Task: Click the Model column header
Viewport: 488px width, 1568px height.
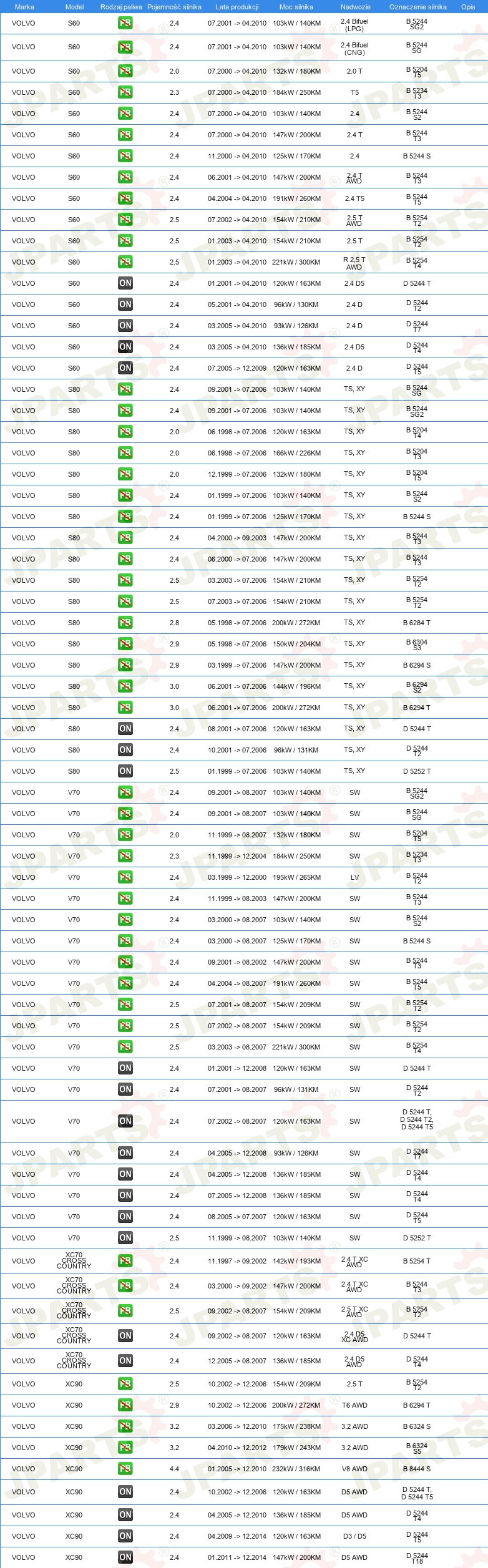Action: click(x=75, y=7)
